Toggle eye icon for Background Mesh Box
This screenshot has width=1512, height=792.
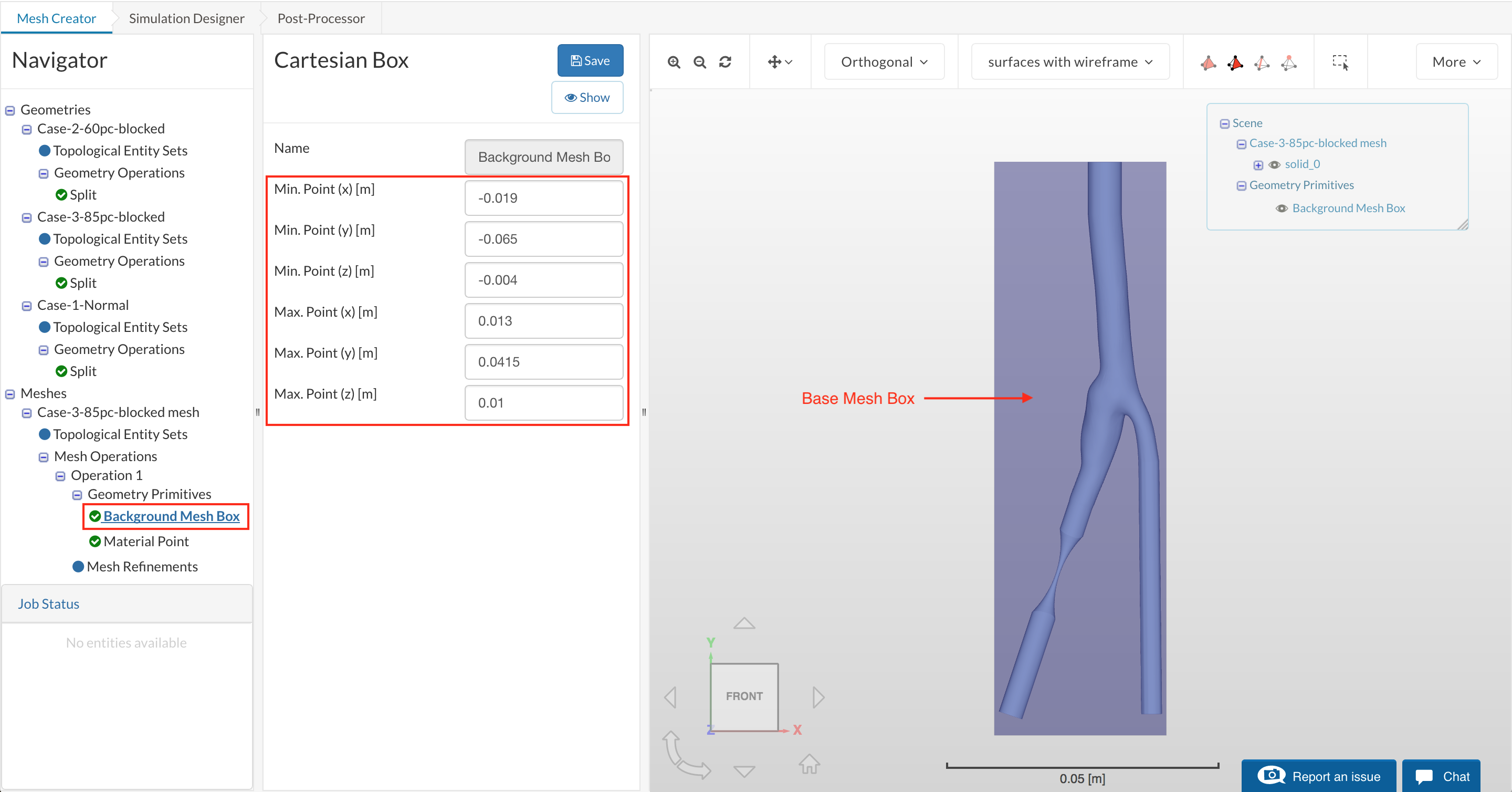click(x=1282, y=209)
